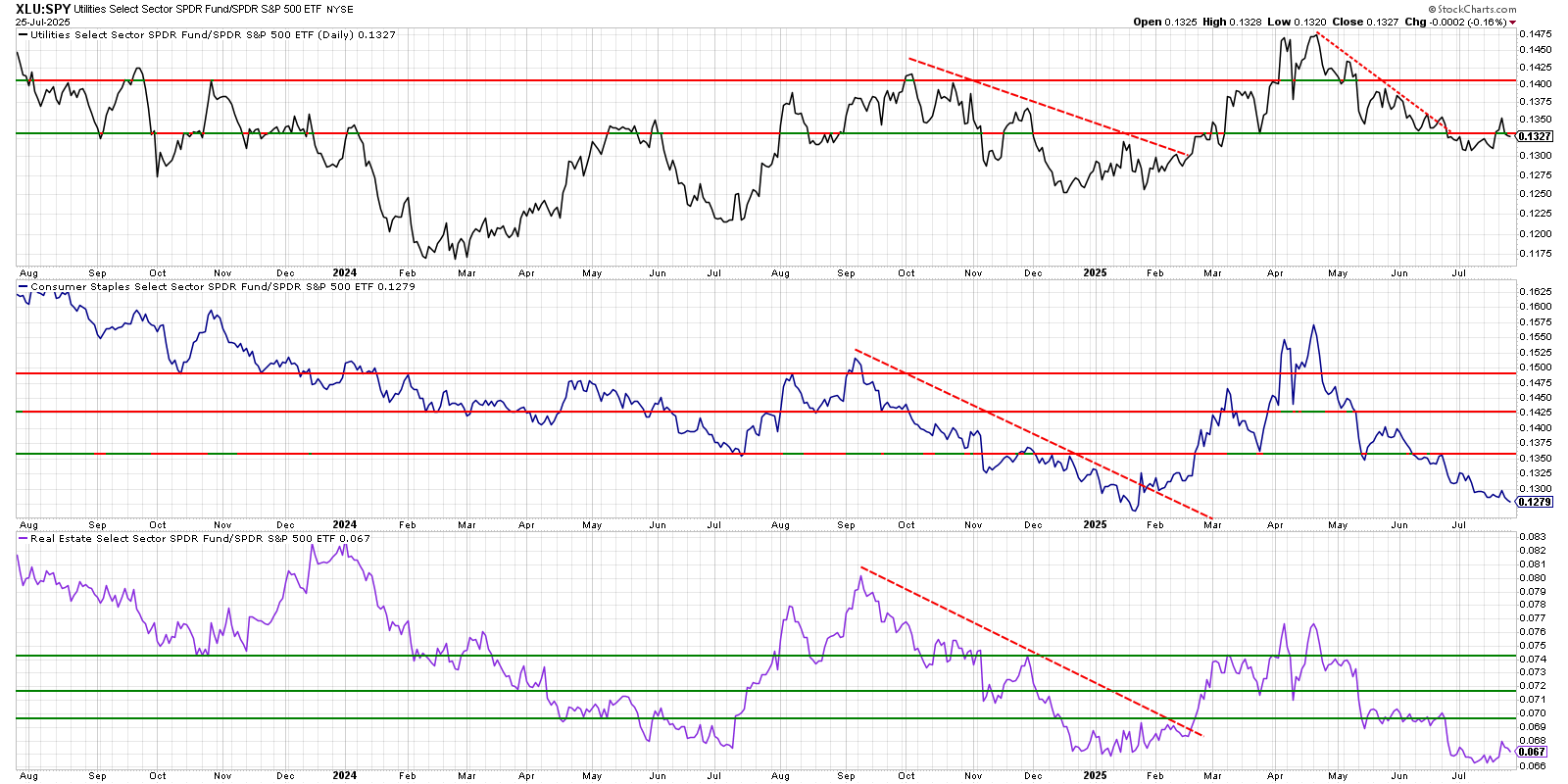Click the NYSE exchange label in header

click(340, 10)
